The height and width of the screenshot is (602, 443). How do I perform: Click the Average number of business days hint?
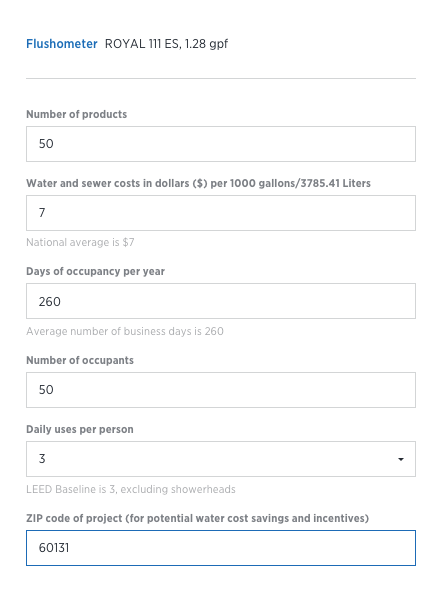tap(125, 331)
